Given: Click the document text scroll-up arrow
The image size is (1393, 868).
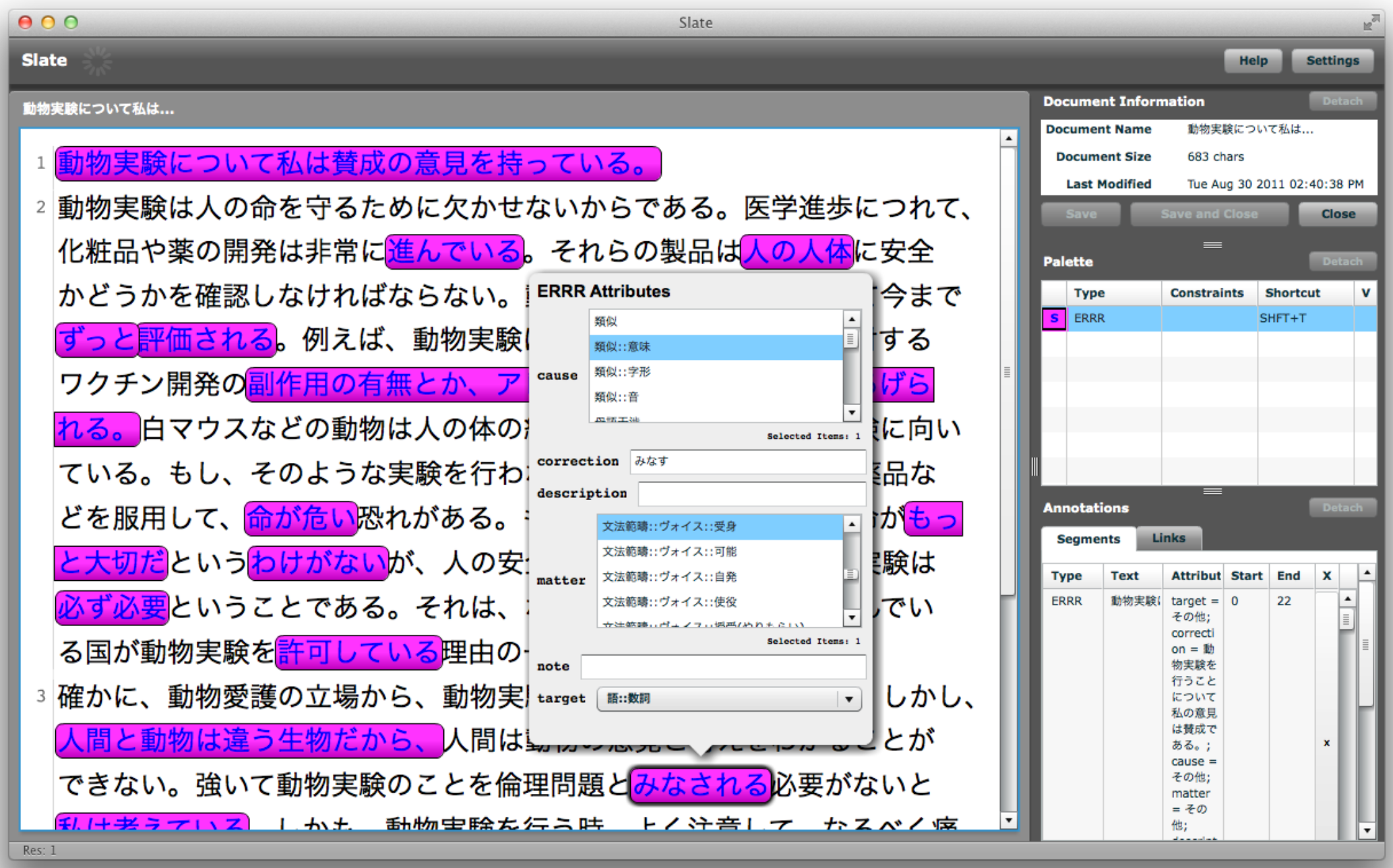Looking at the screenshot, I should (1008, 139).
